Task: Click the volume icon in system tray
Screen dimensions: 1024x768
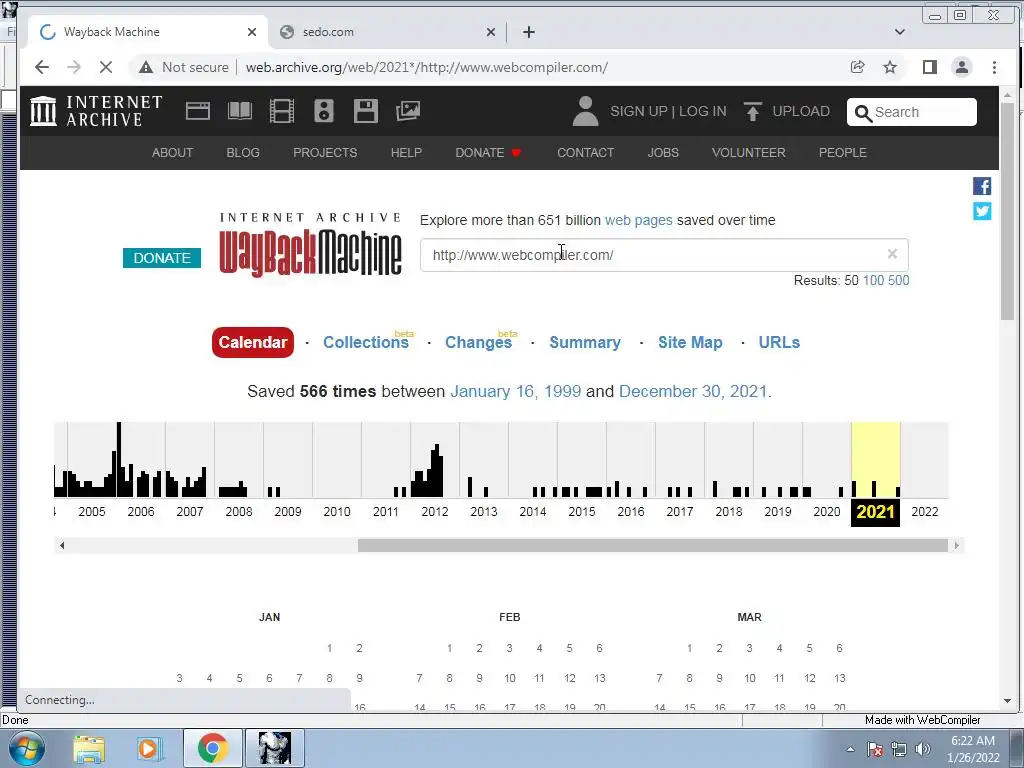Action: tap(923, 749)
